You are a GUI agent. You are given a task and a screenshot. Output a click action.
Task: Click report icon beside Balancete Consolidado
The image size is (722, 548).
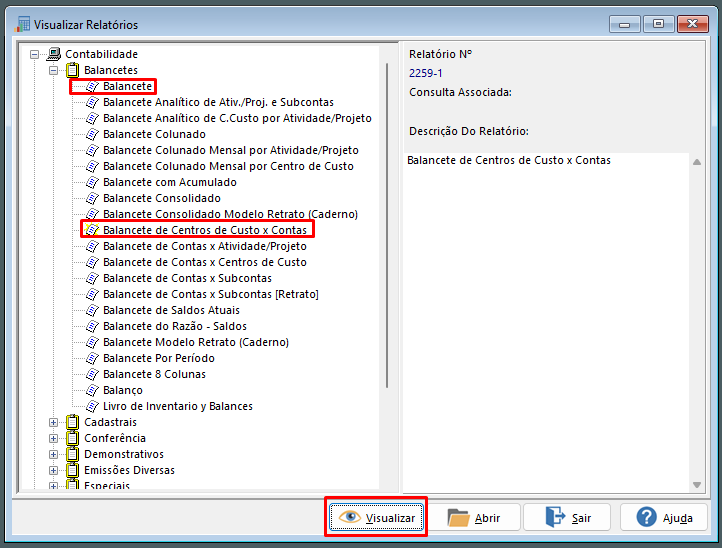coord(92,198)
